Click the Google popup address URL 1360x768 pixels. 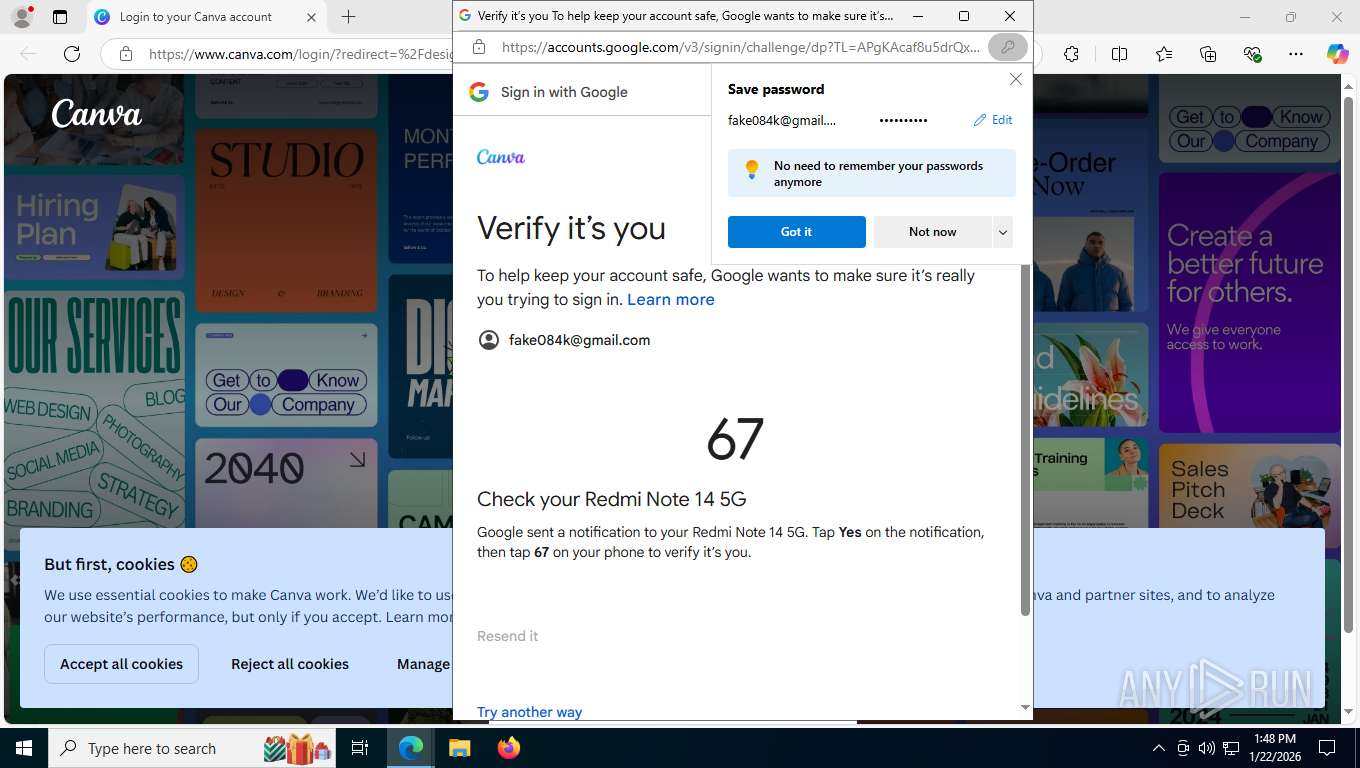(740, 47)
